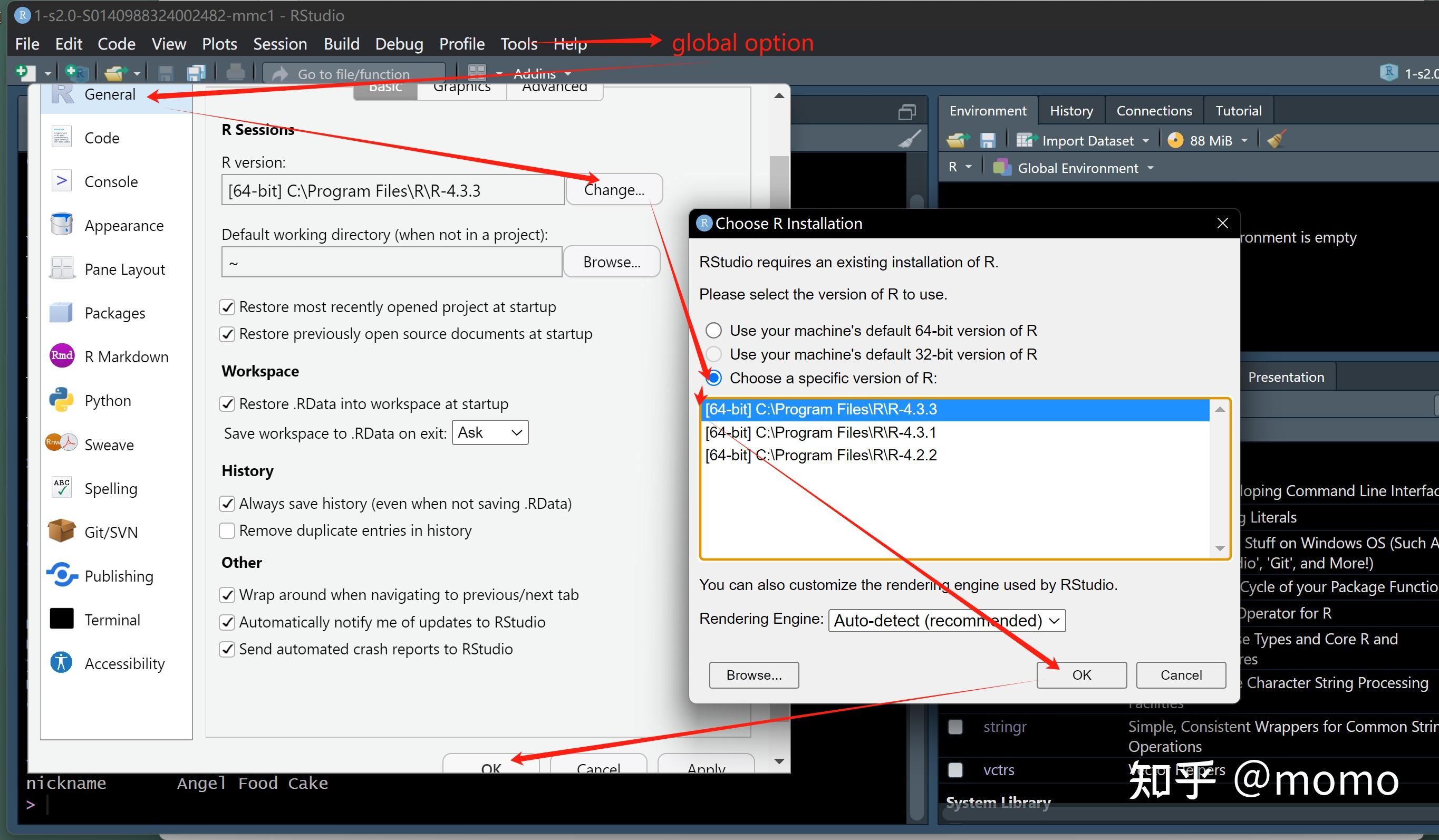Screen dimensions: 1439x840
Task: Click the default working directory text field
Action: coord(392,262)
